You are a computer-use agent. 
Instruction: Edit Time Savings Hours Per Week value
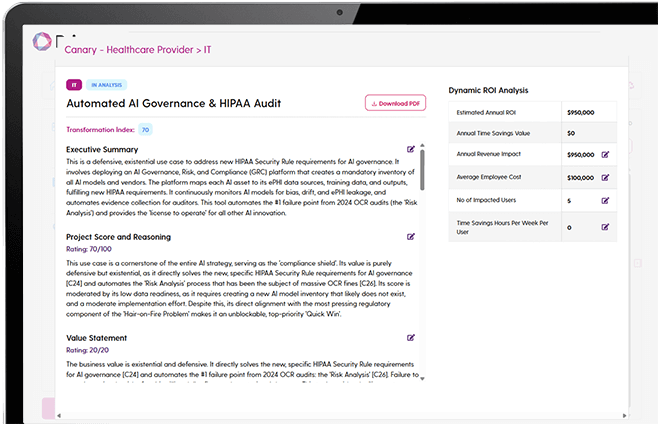click(605, 227)
